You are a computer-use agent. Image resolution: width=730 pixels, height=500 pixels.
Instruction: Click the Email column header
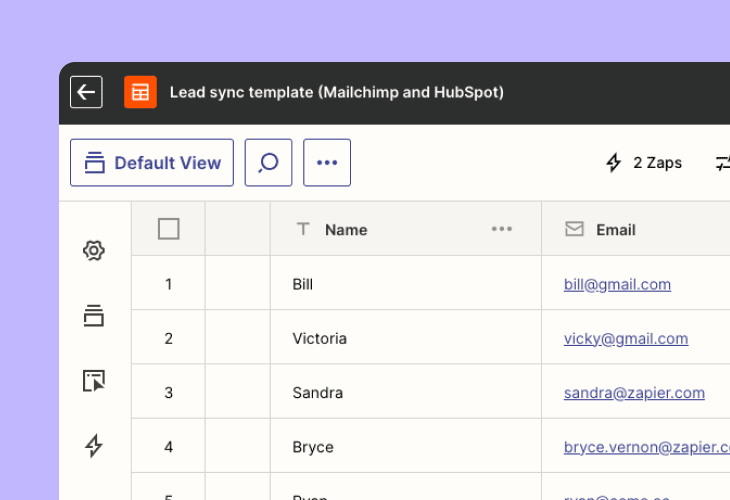click(635, 229)
